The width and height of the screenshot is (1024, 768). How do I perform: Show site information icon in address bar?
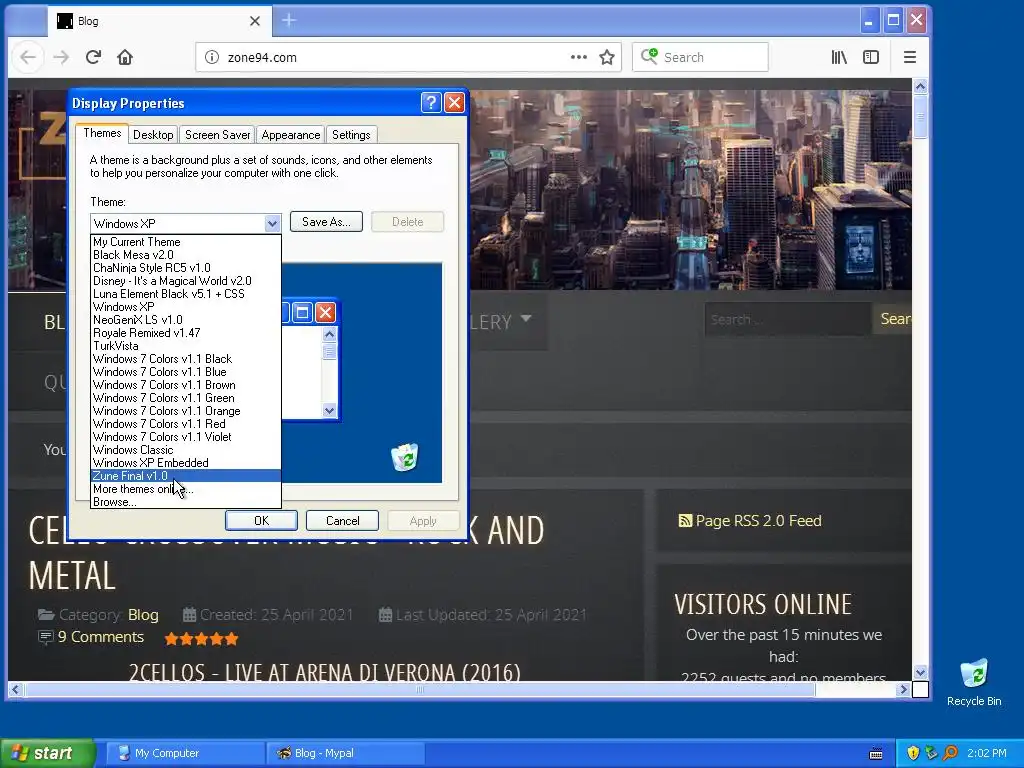point(212,57)
